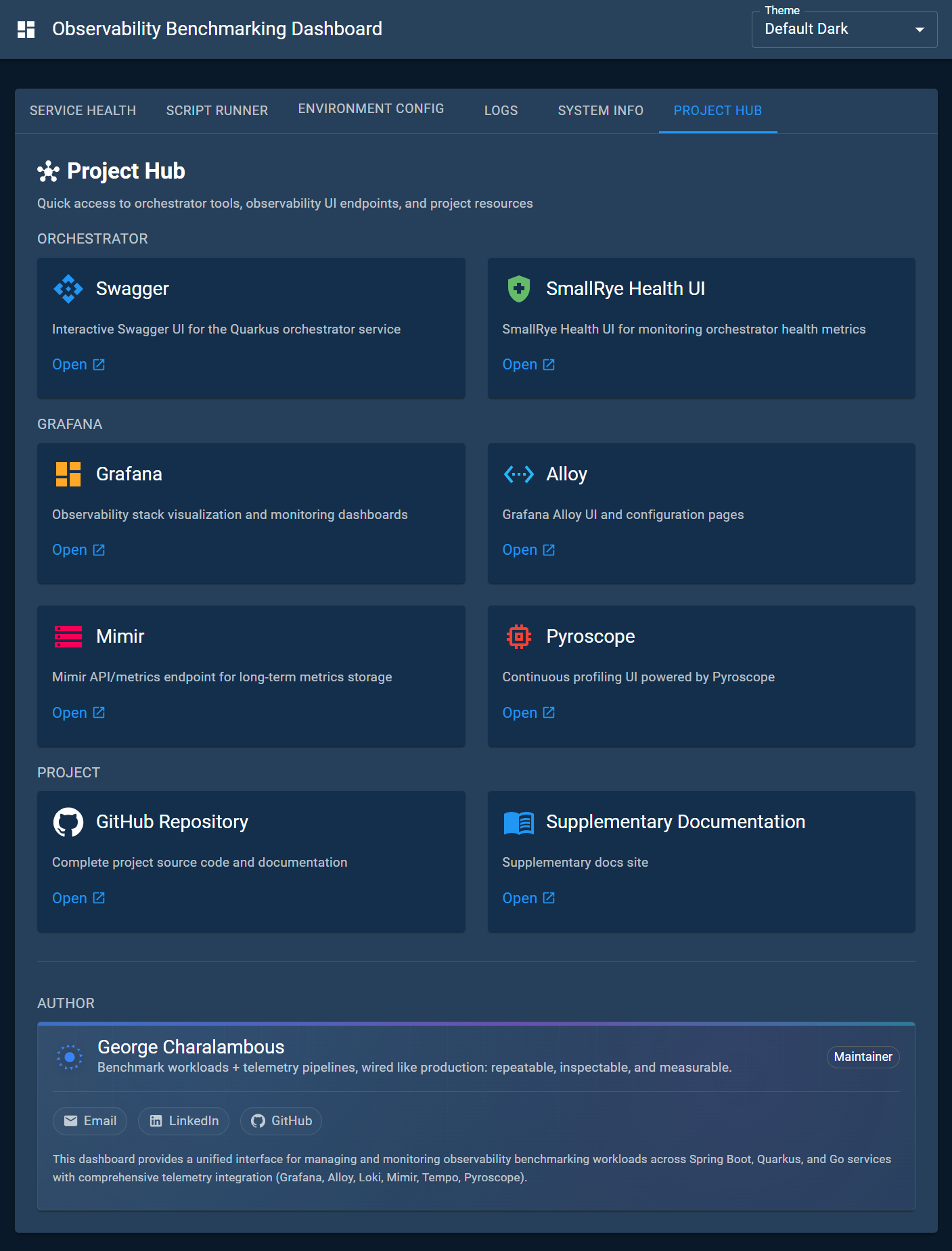Click the GitHub logo on author chip
Viewport: 952px width, 1251px height.
[x=258, y=1121]
